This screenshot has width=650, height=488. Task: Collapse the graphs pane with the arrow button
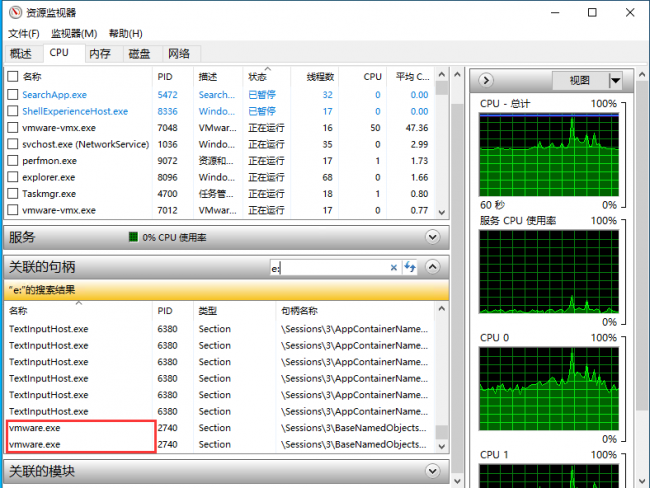click(486, 80)
